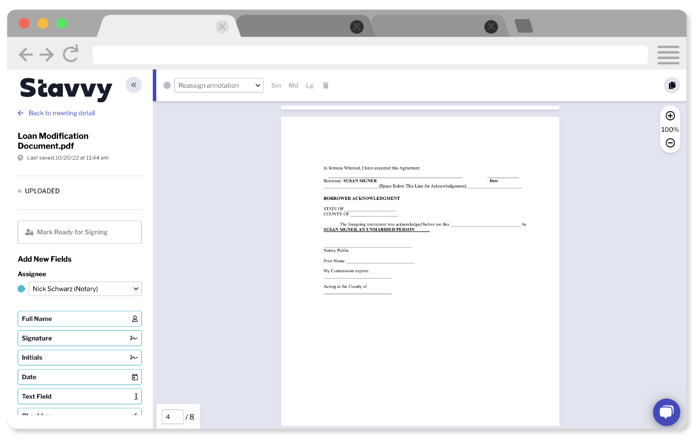Click the zoom in magnifier icon
Screen dimensions: 700x442
[670, 116]
